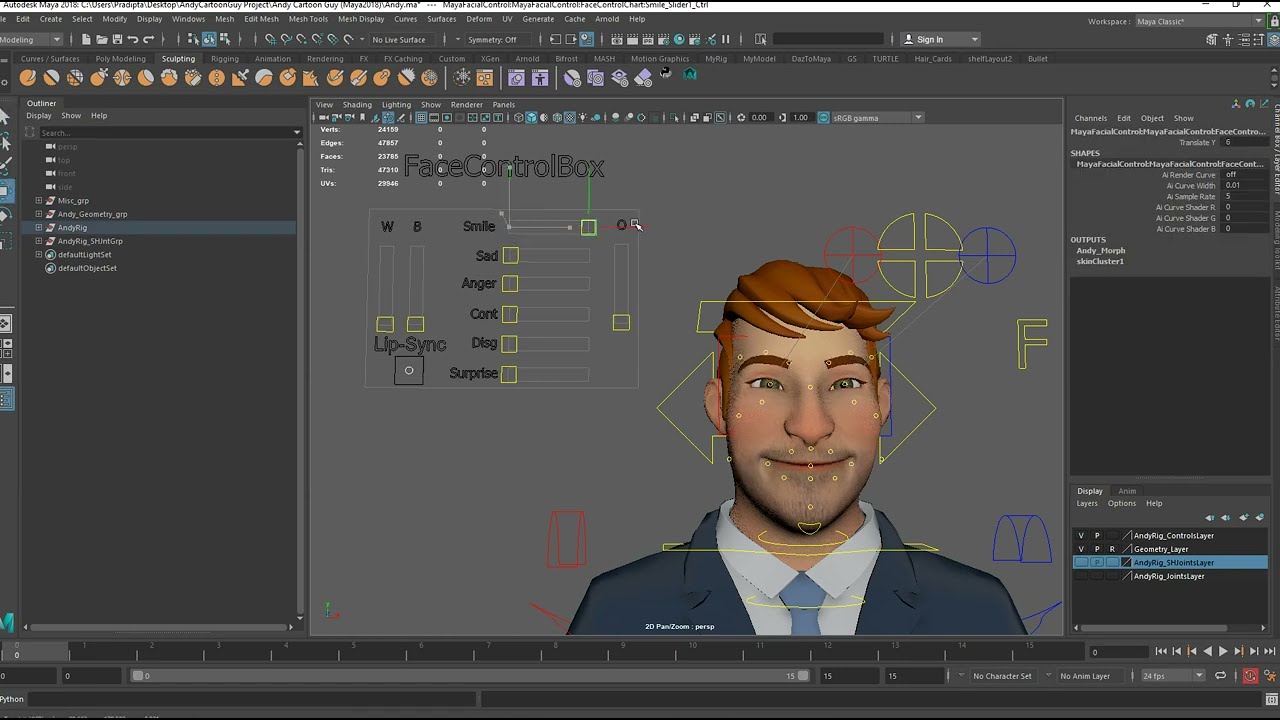The image size is (1280, 720).
Task: Click the Layers menu in layer editor
Action: tap(1087, 504)
